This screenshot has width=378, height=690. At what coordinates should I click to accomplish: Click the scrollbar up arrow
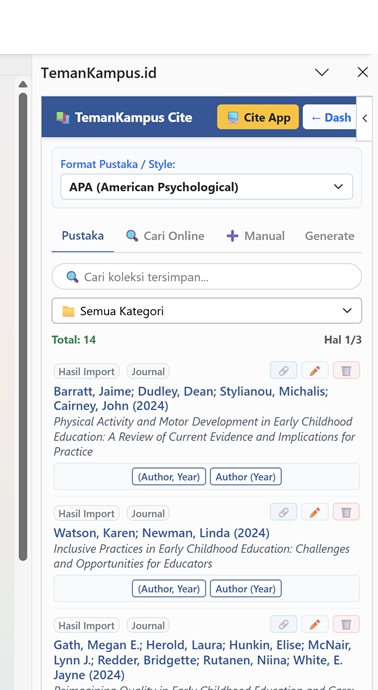click(23, 84)
